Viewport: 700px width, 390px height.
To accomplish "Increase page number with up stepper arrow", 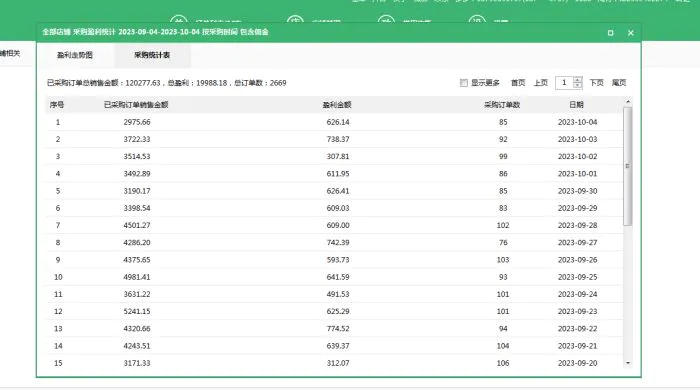I will pos(578,80).
